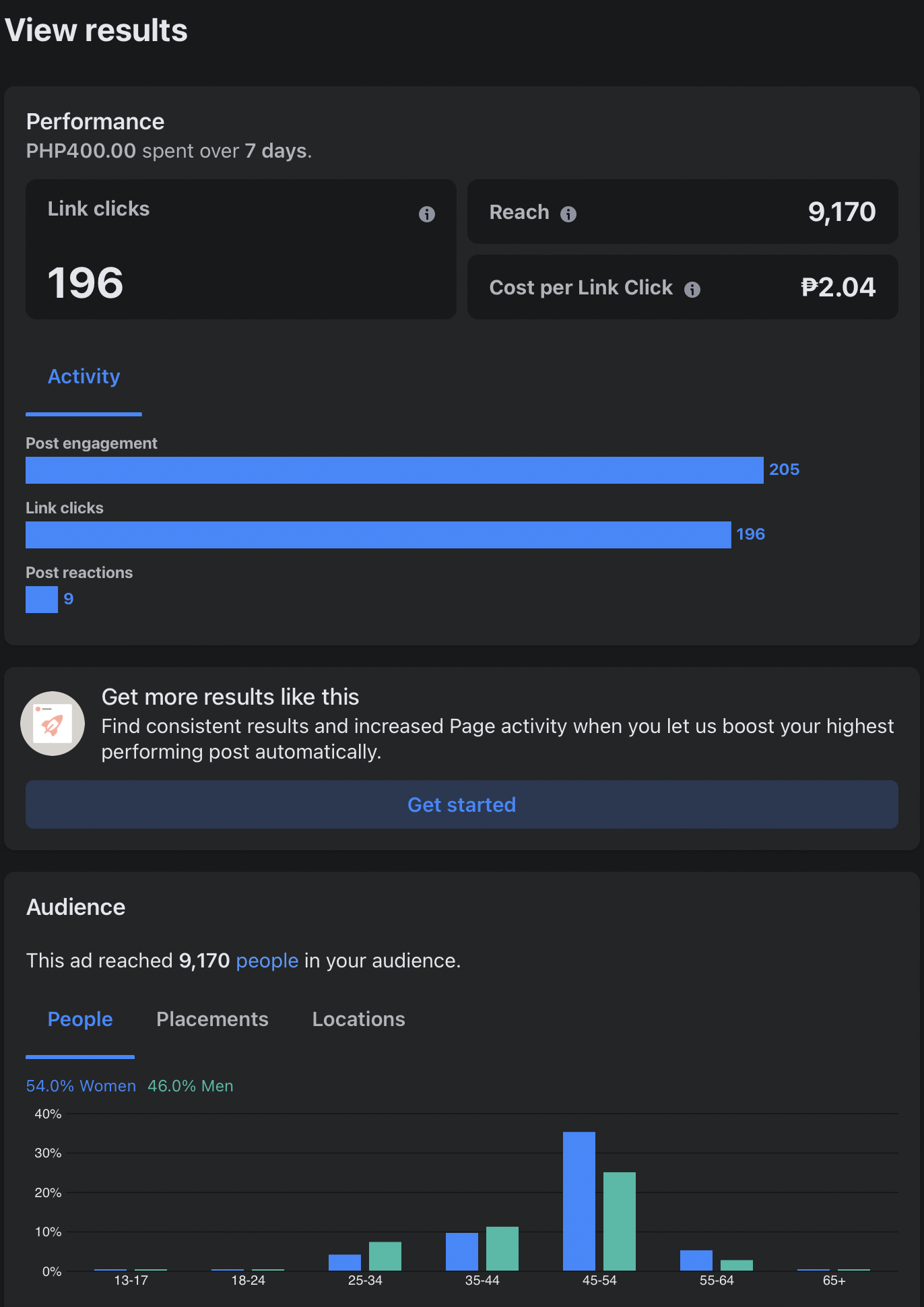Switch to the People tab
Viewport: 924px width, 1307px height.
pyautogui.click(x=80, y=1019)
